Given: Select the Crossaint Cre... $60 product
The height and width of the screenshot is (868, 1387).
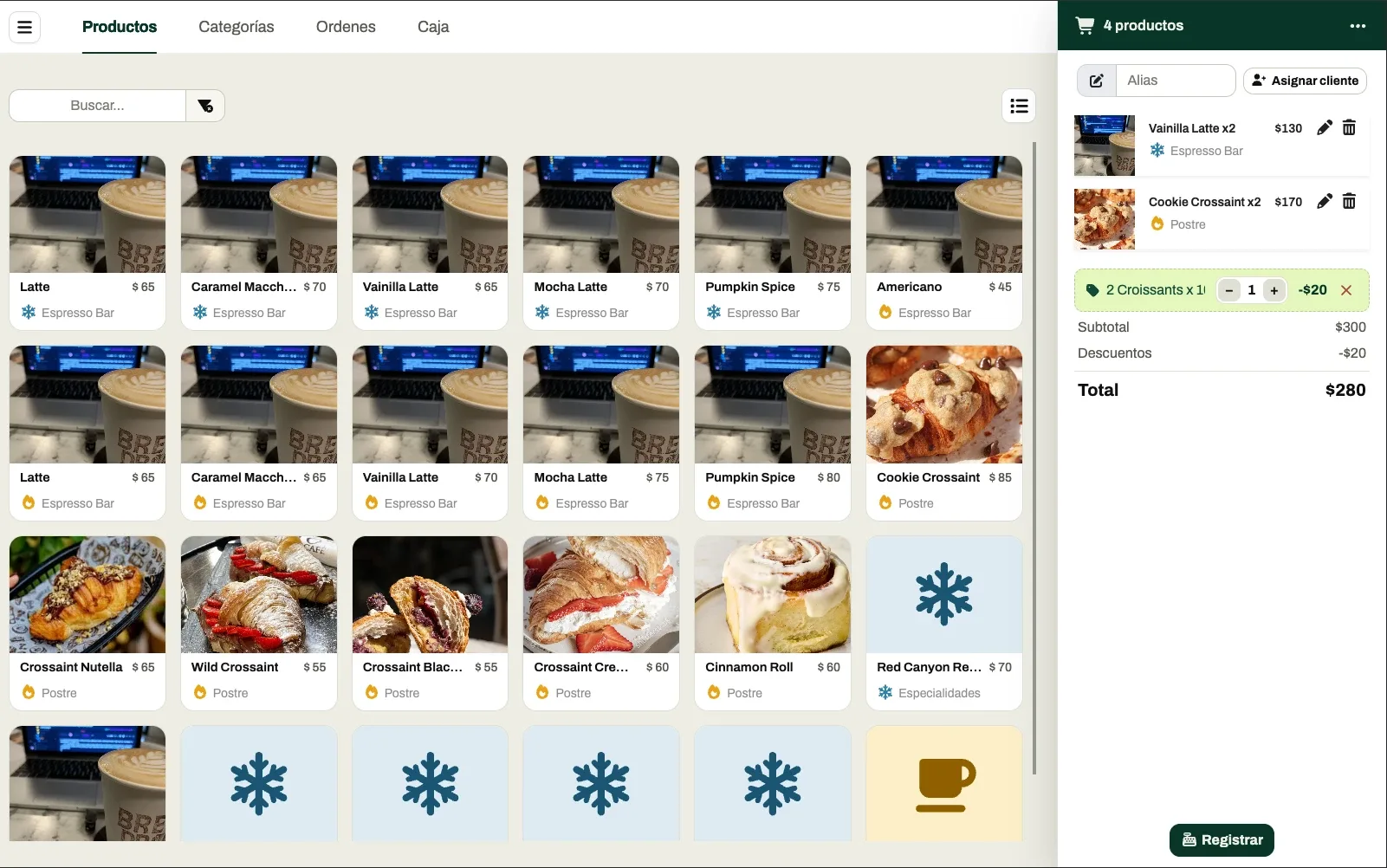Looking at the screenshot, I should (601, 623).
